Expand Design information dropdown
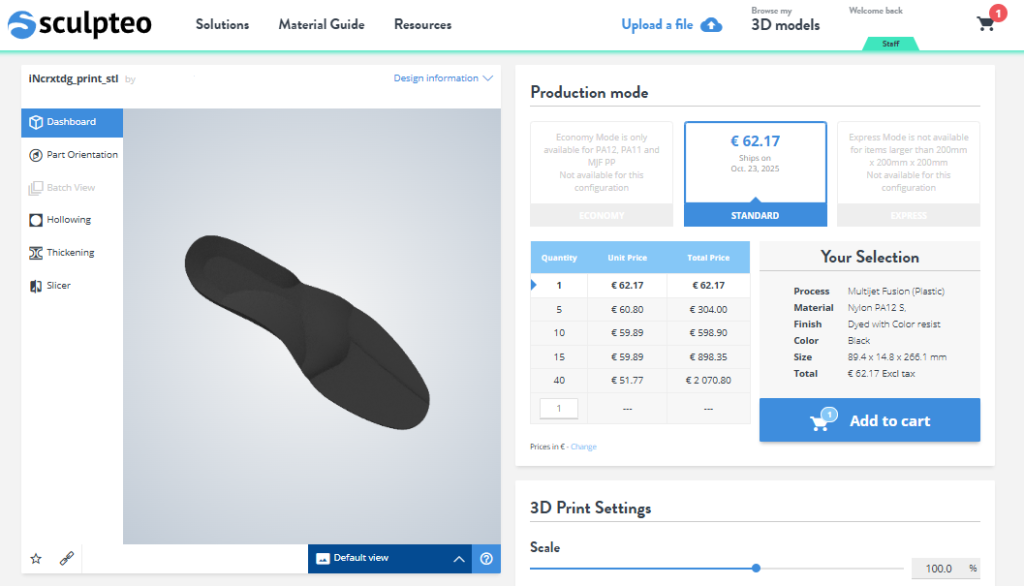 (443, 78)
